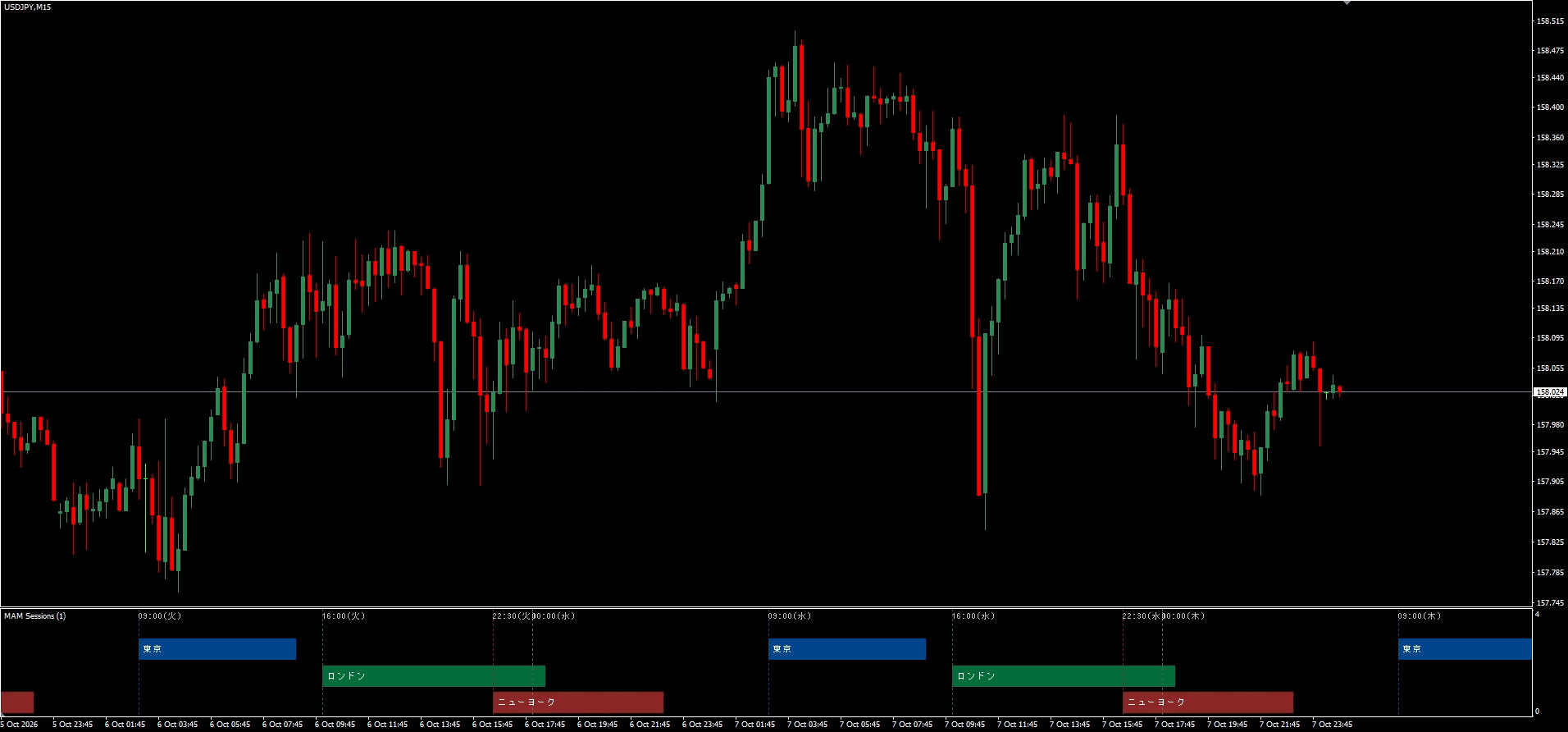
Task: Select the ロンドン session bar under 16:00(火)
Action: [434, 676]
